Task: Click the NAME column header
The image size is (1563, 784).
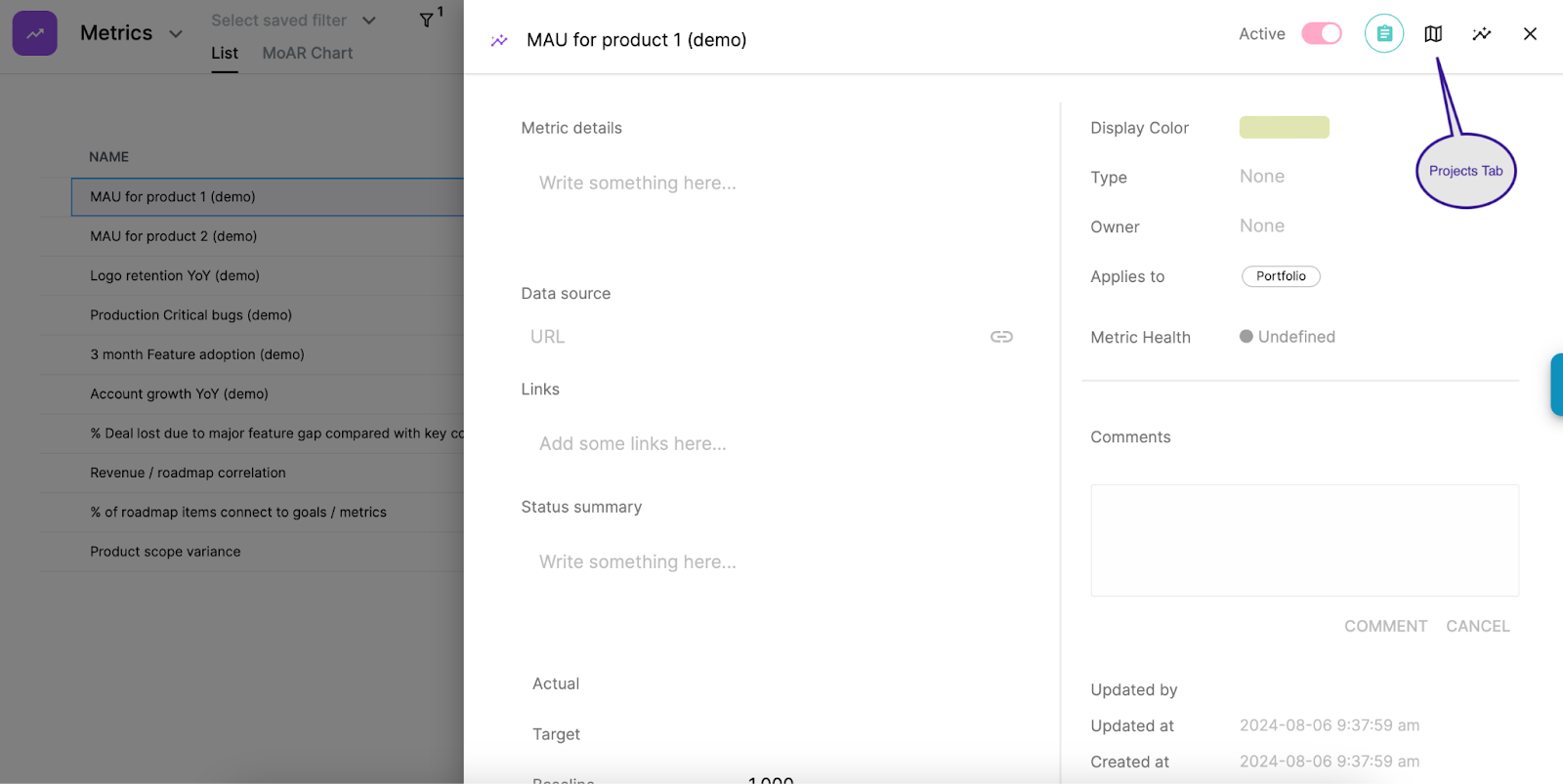Action: [x=108, y=157]
